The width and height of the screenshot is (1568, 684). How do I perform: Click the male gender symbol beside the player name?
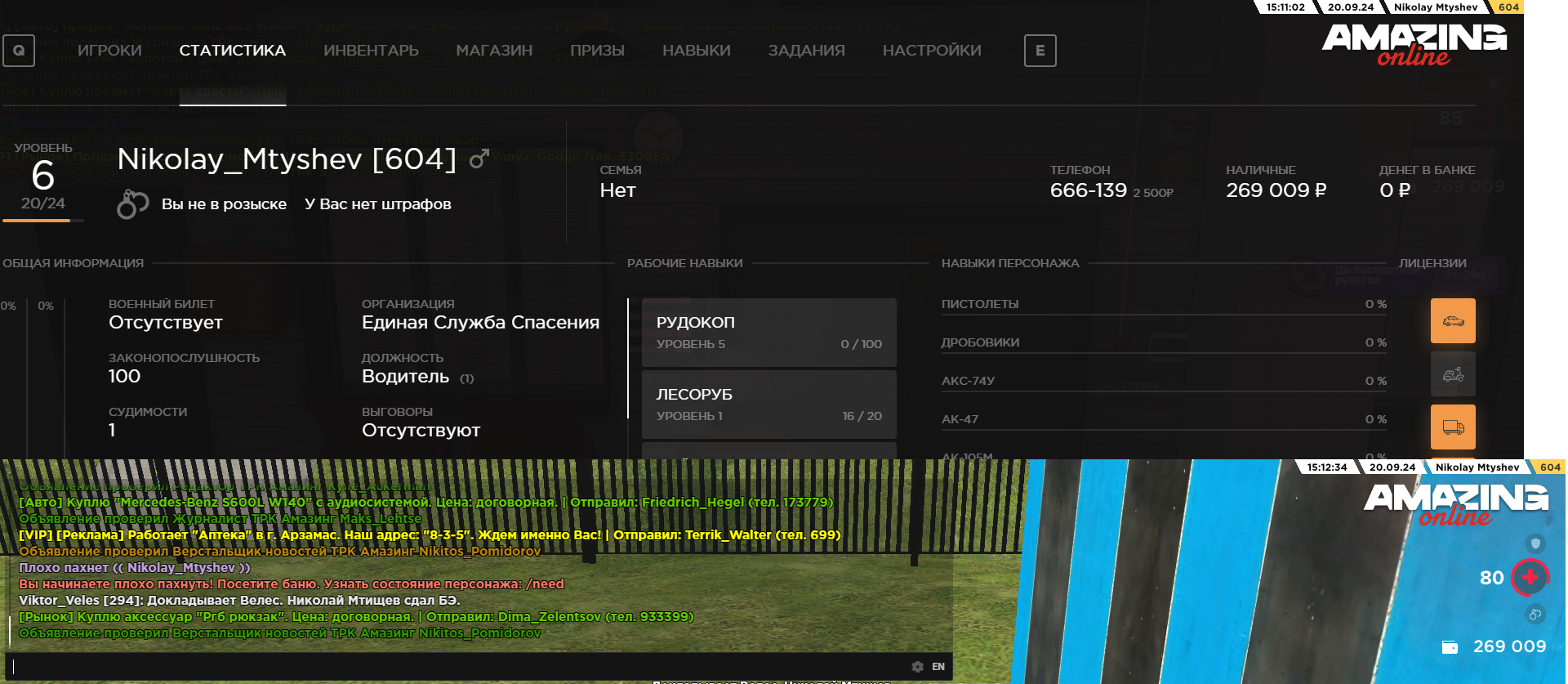[479, 159]
